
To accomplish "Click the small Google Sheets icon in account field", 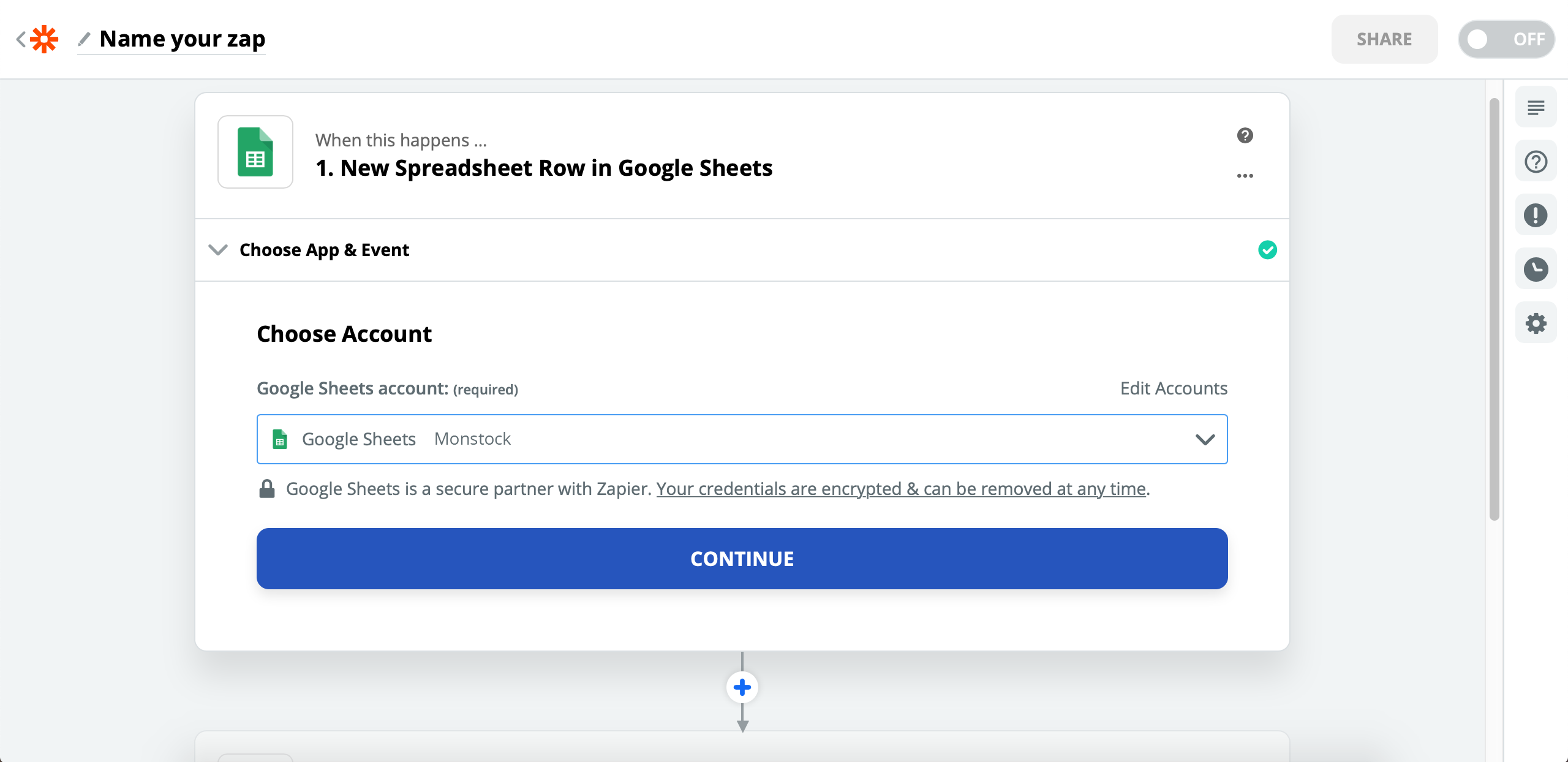I will 280,439.
